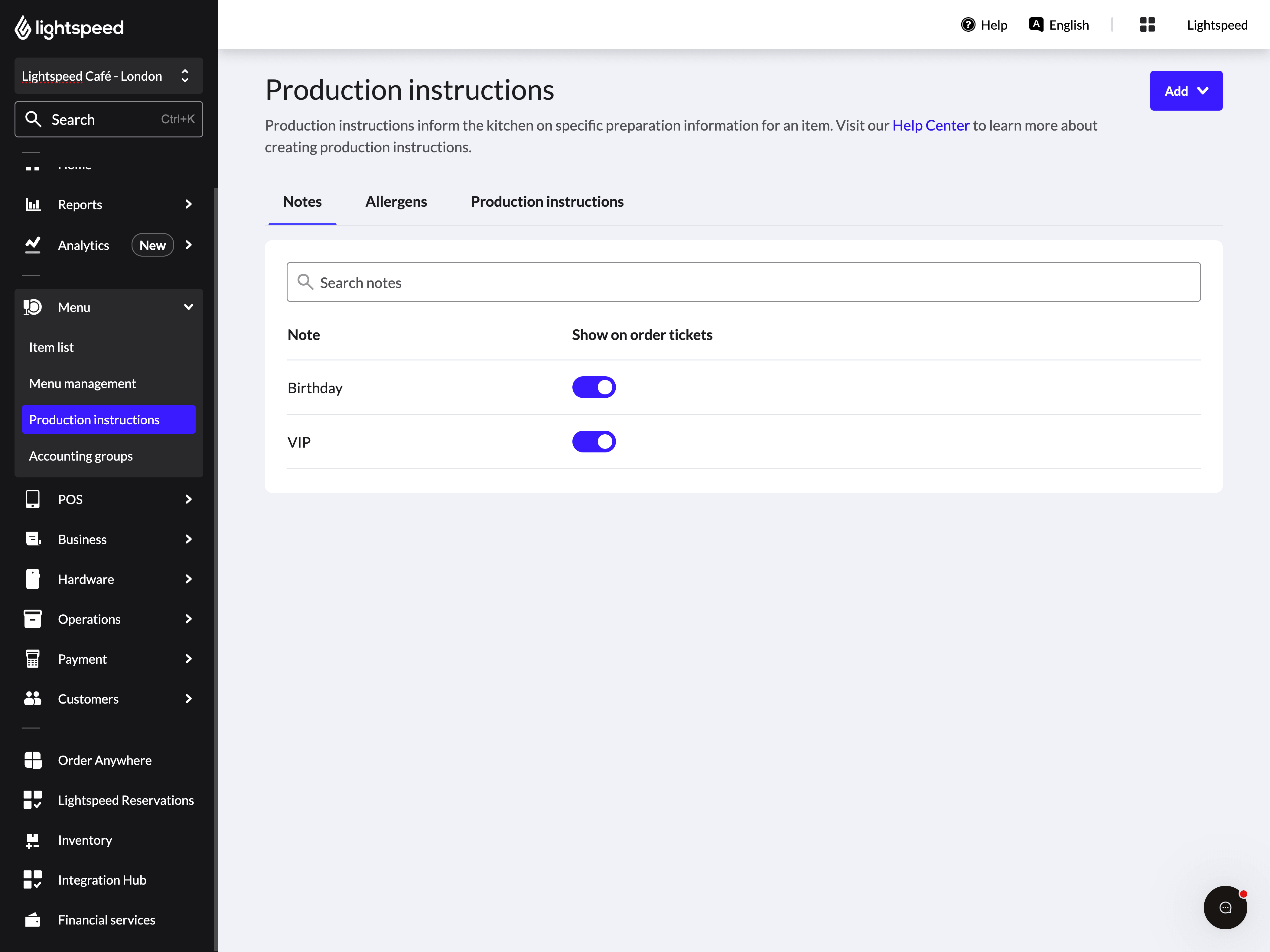This screenshot has width=1270, height=952.
Task: Follow the Help Center link
Action: [930, 125]
